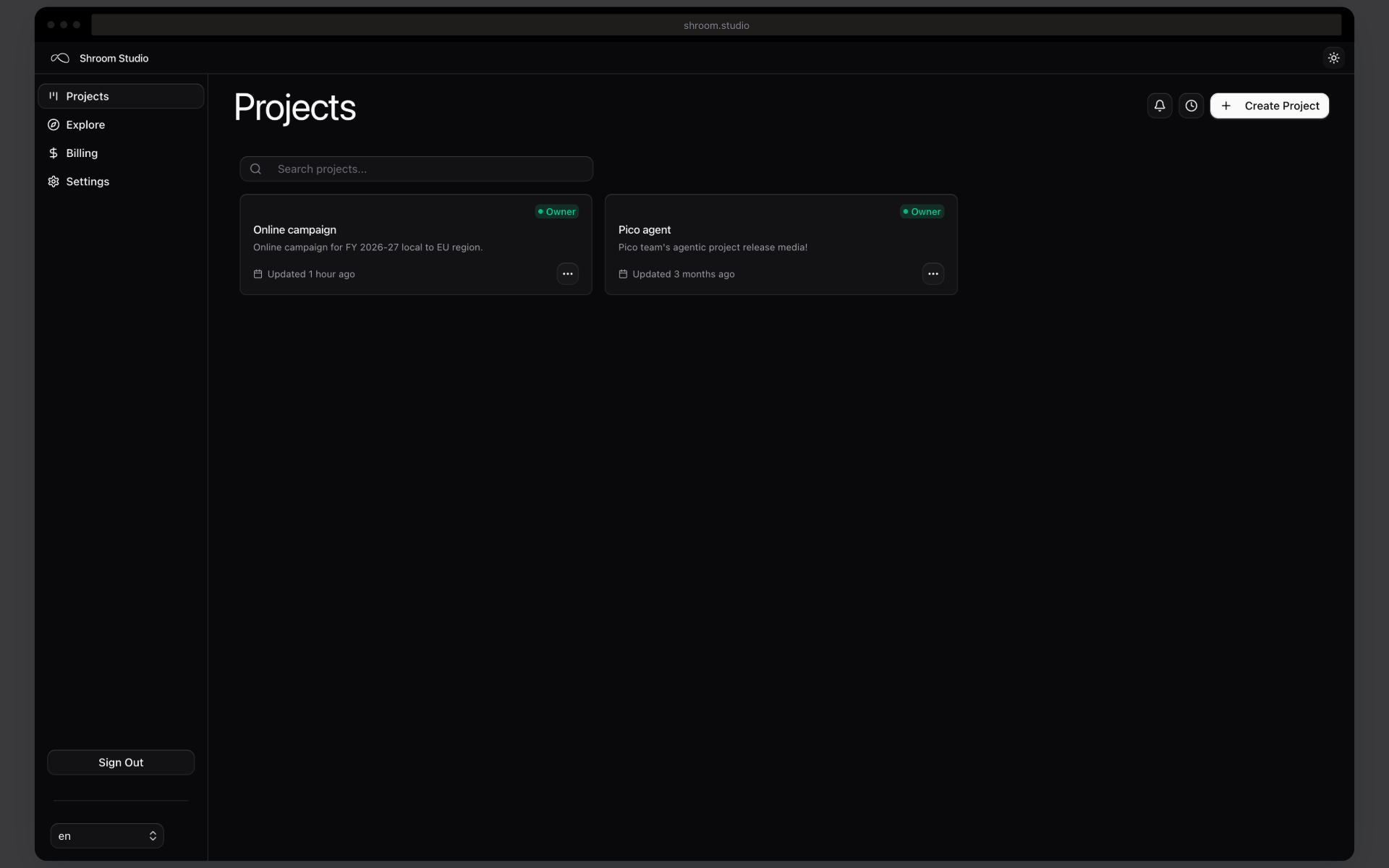Click the Shroom Studio logo icon
Viewport: 1389px width, 868px height.
point(60,58)
